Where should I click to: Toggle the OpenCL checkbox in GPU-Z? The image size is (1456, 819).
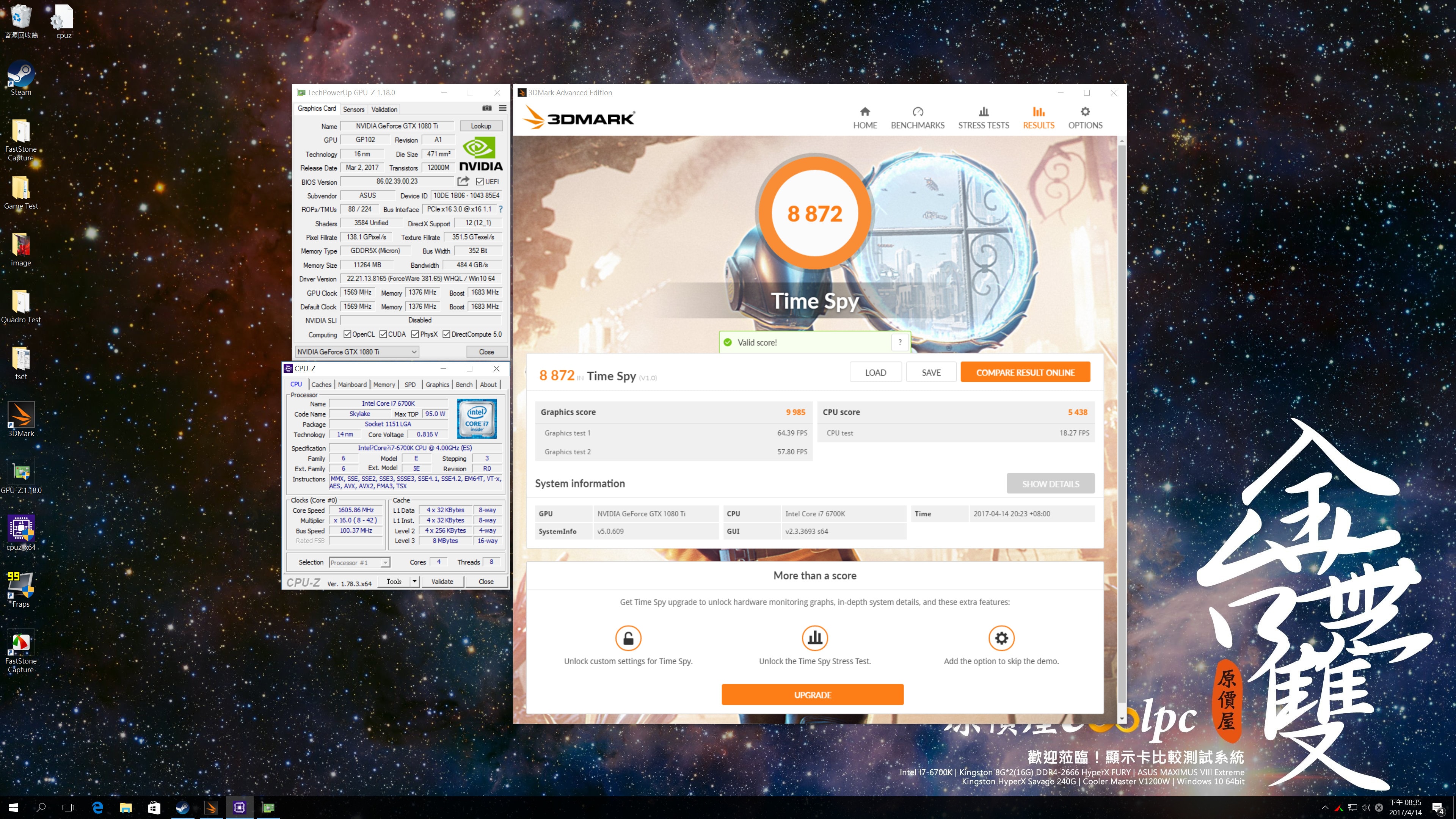click(348, 334)
